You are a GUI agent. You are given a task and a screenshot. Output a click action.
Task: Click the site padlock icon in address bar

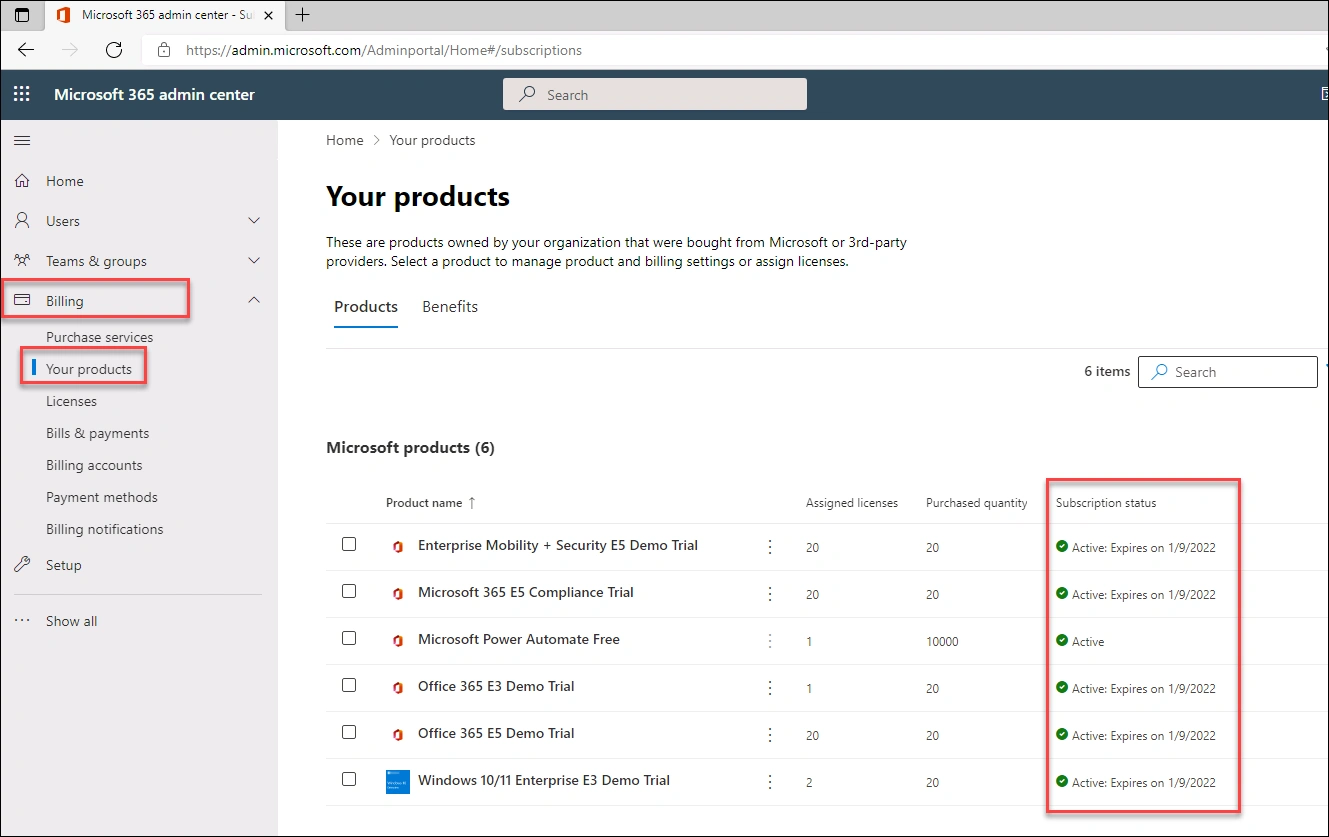tap(164, 50)
